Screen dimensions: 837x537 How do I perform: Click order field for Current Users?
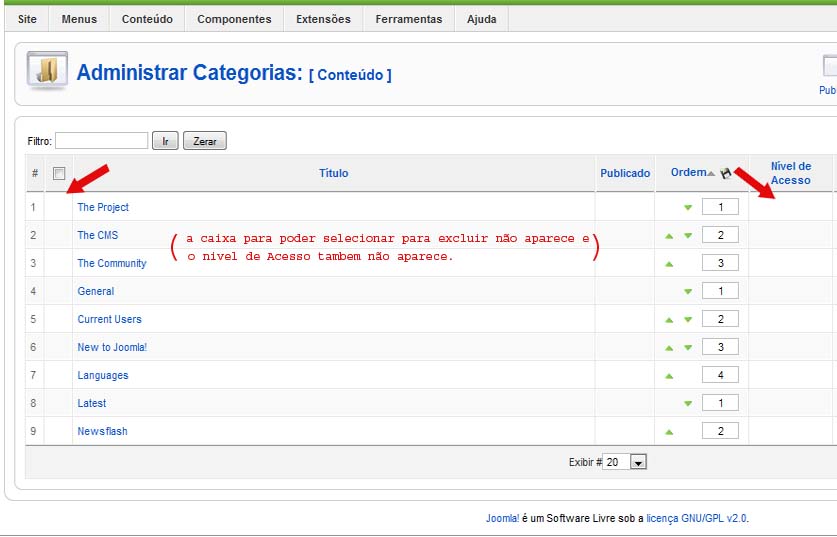720,319
